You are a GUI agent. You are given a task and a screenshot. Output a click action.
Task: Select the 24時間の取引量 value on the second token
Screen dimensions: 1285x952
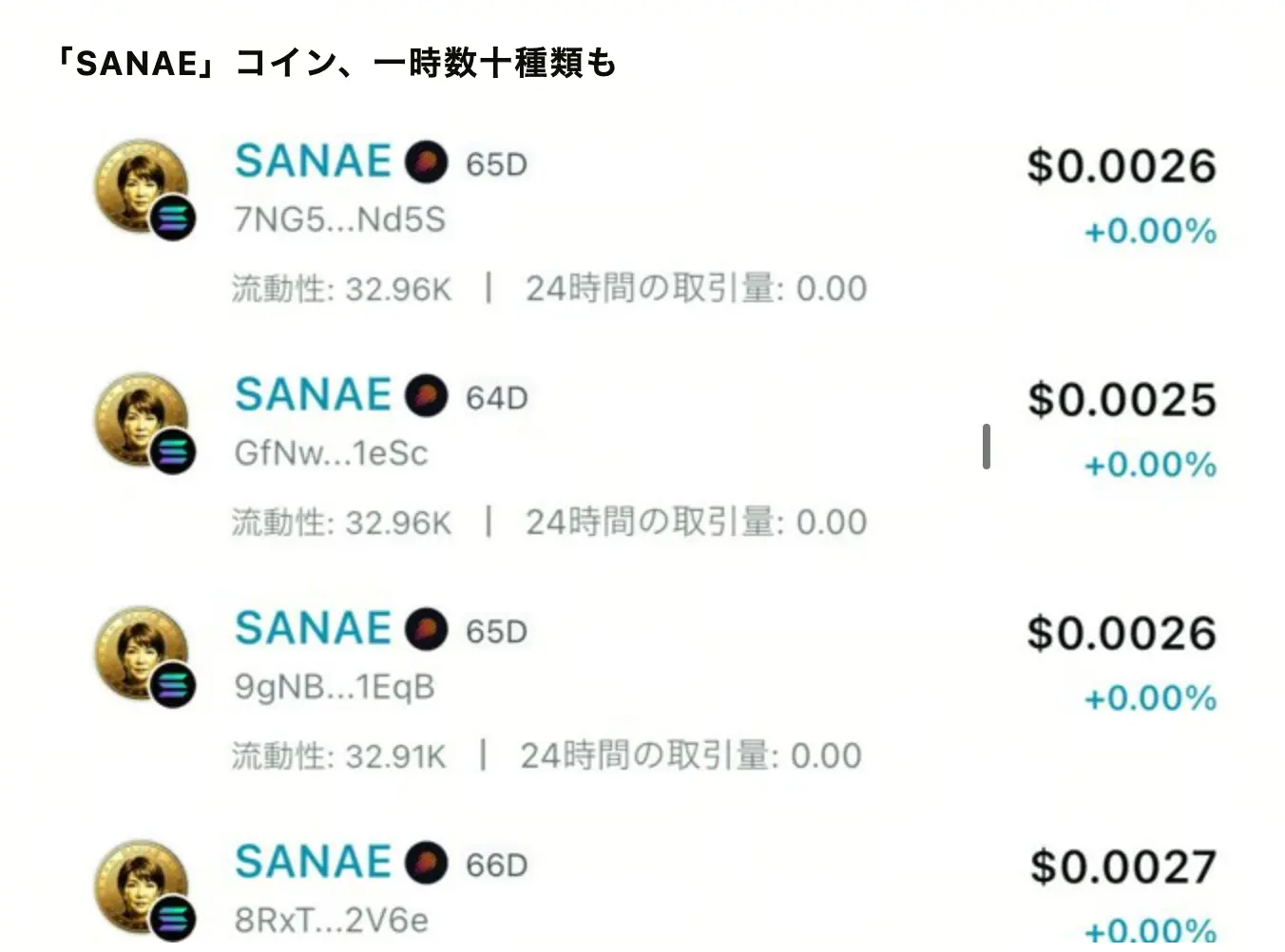[x=699, y=522]
